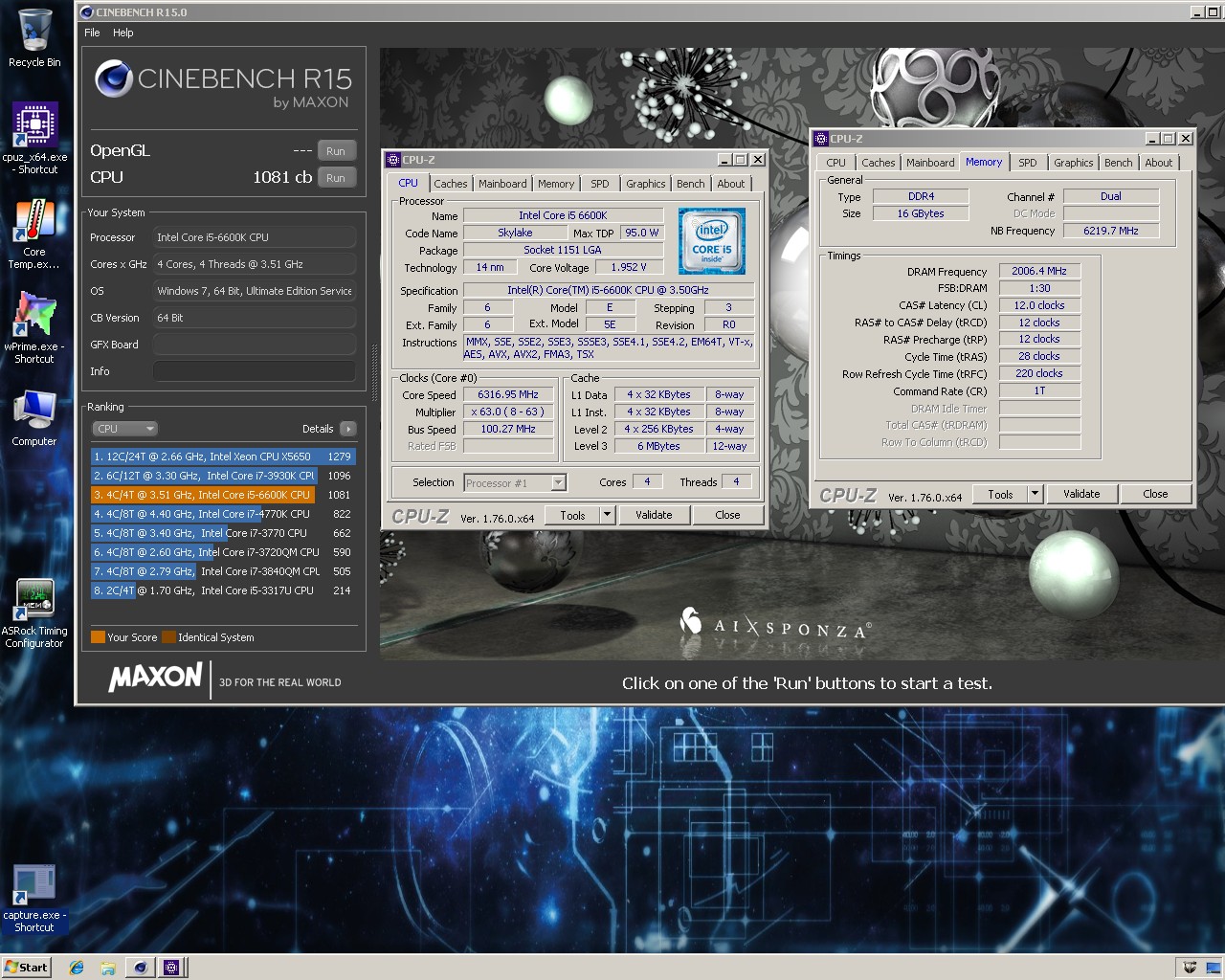The width and height of the screenshot is (1225, 980).
Task: Select ranking row Intel Core i7-4770K
Action: coord(223,514)
